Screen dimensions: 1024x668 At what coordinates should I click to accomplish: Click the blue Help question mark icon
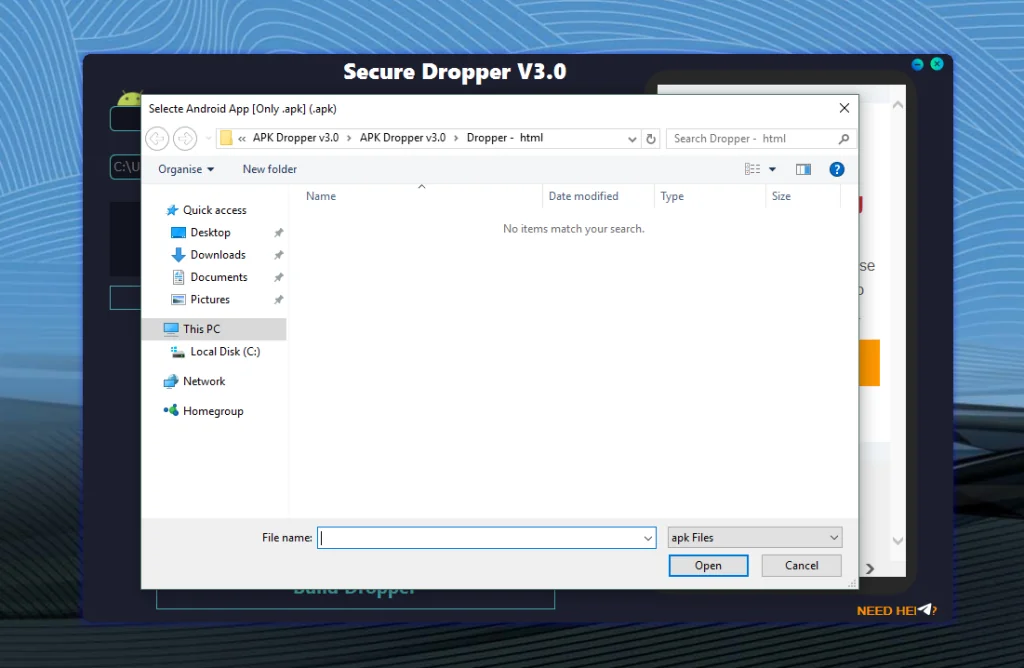pyautogui.click(x=836, y=169)
